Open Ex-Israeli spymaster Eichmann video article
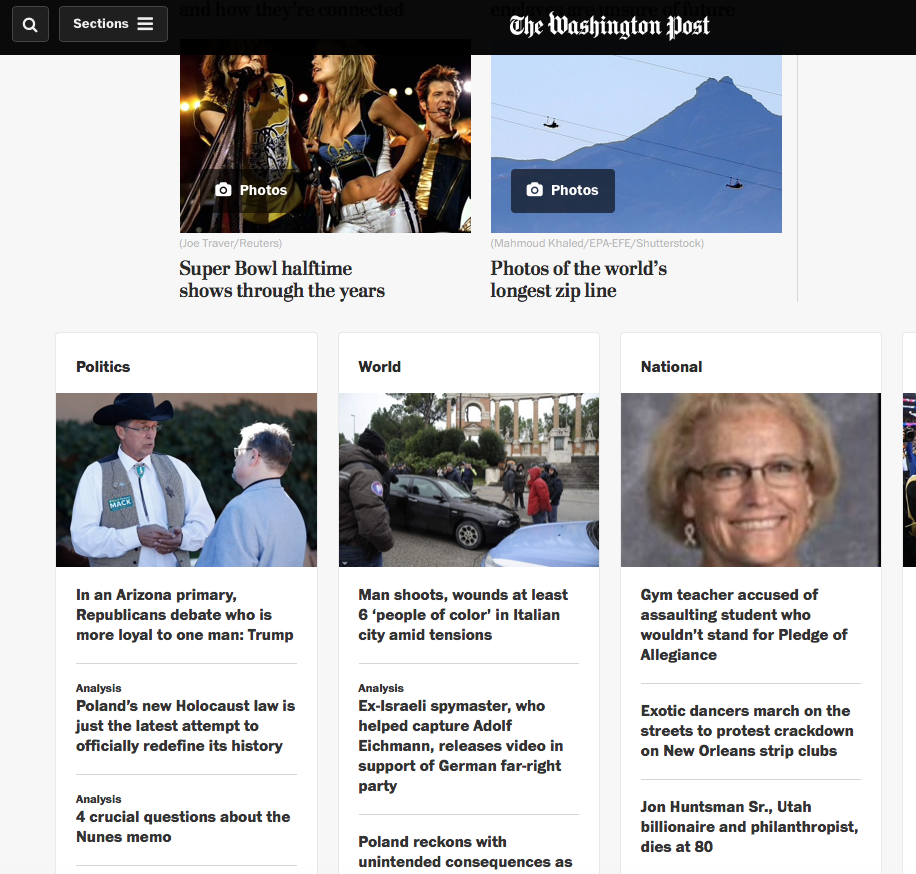The width and height of the screenshot is (916, 874). click(x=460, y=745)
